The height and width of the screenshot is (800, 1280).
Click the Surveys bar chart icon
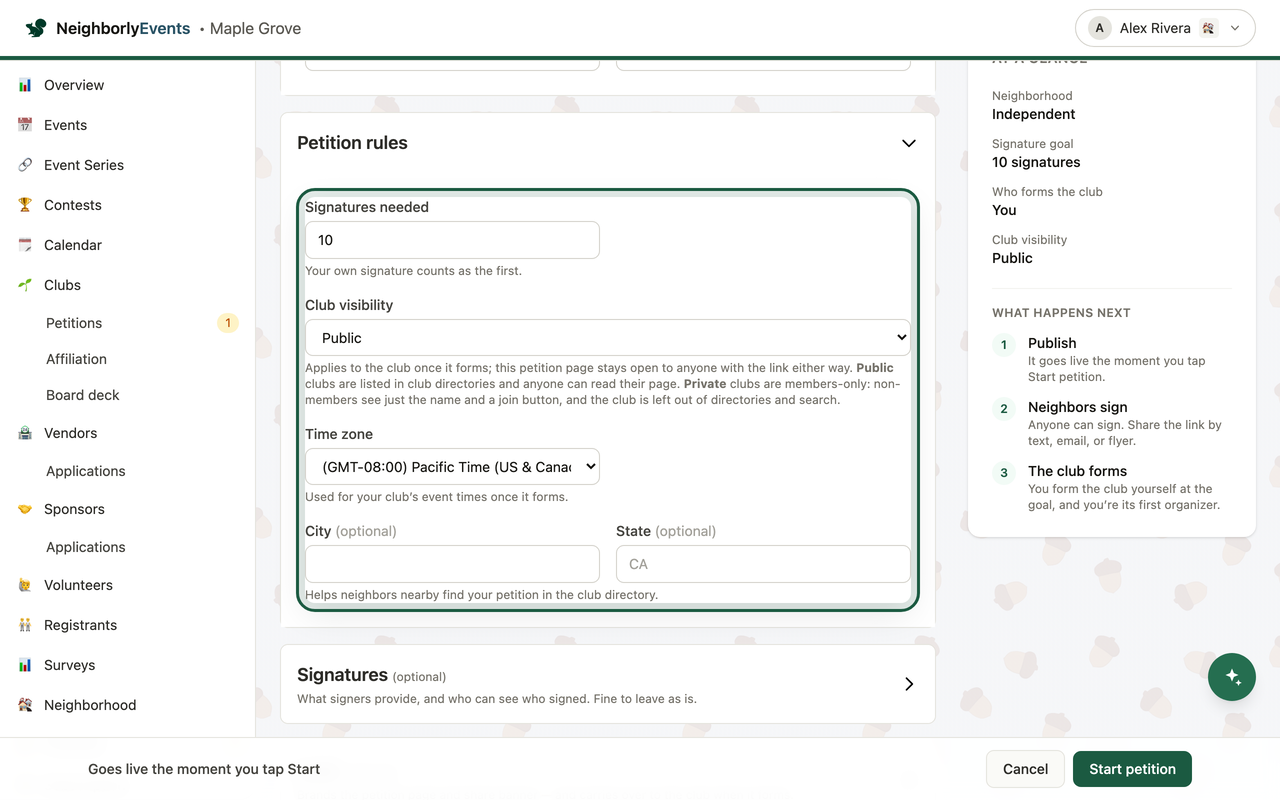25,665
